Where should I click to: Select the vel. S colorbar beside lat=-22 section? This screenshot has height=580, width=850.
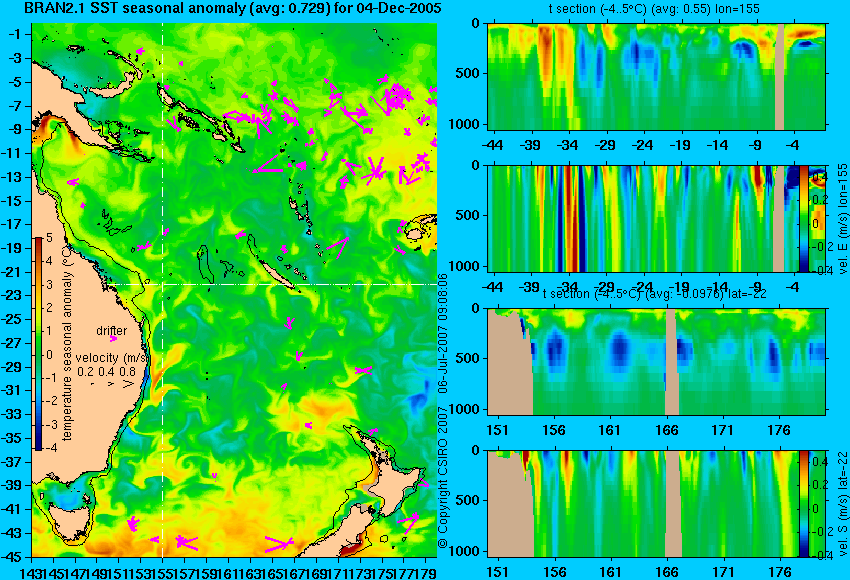(804, 504)
